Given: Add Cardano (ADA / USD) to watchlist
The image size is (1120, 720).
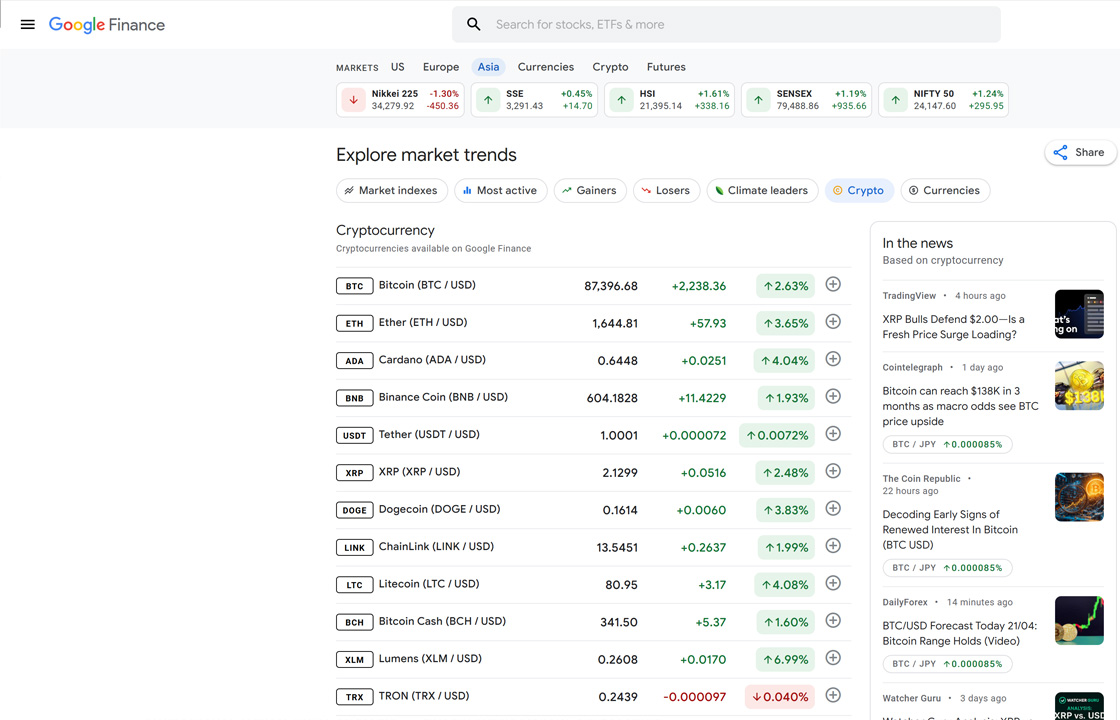Looking at the screenshot, I should coord(833,359).
